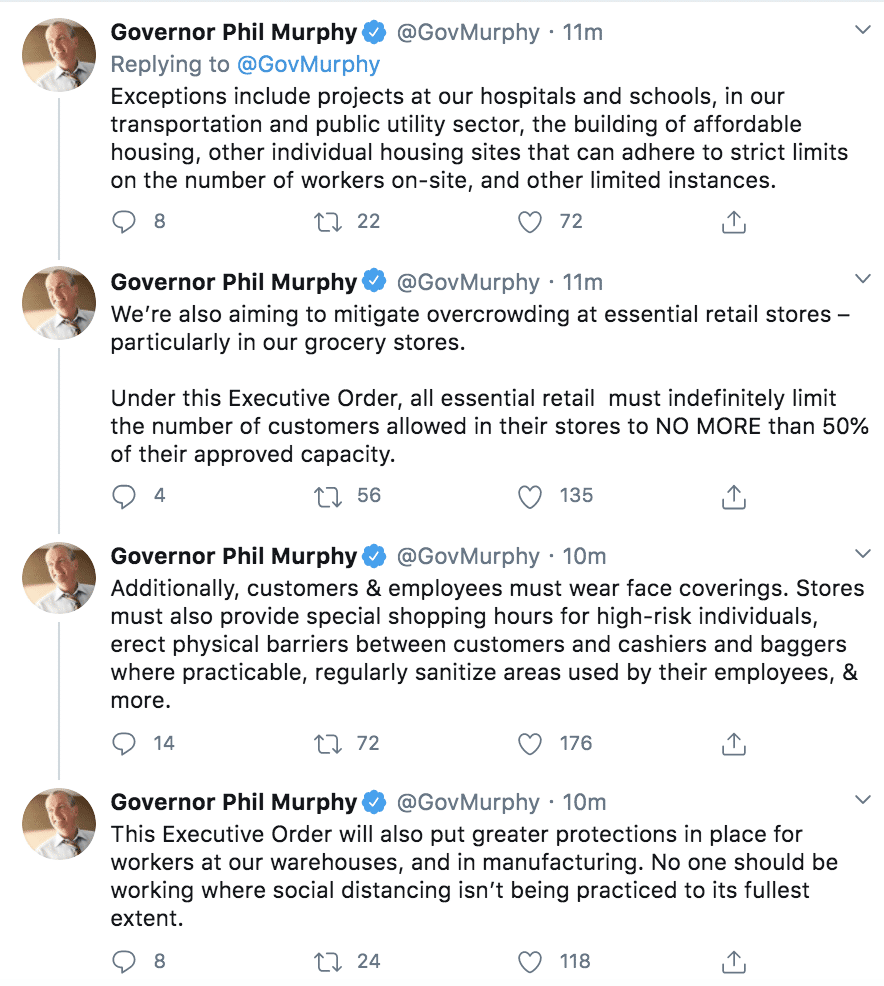Open Governor Phil Murphy avatar on first tweet
This screenshot has height=986, width=884.
[x=59, y=55]
